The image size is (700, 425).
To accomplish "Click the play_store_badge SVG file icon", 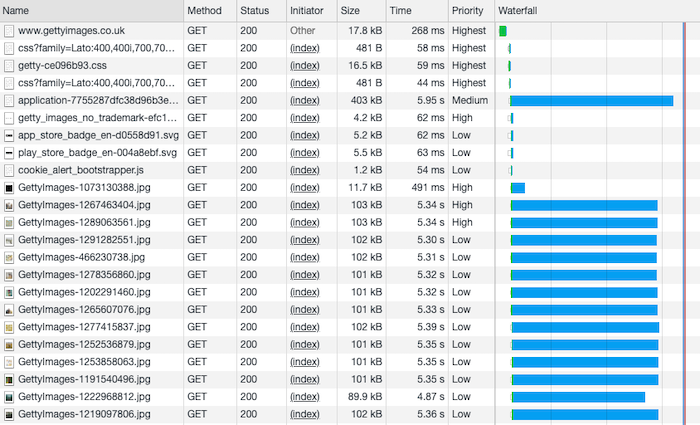I will tap(9, 153).
